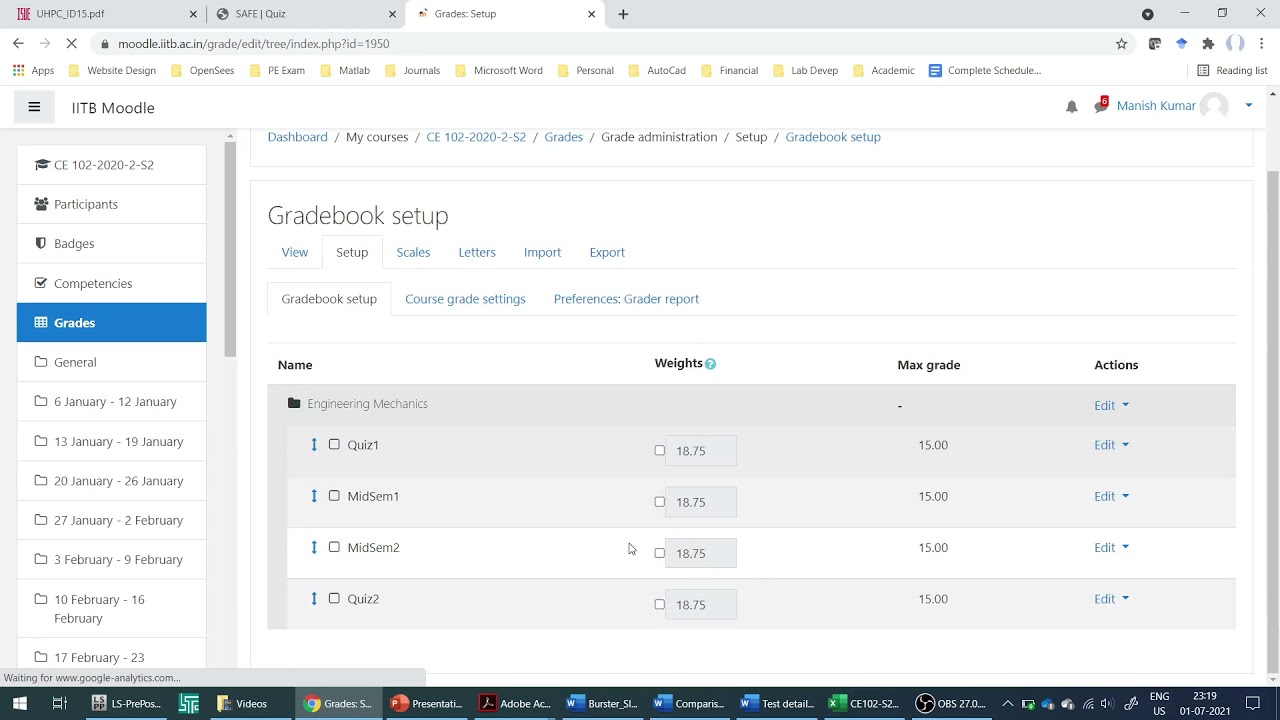1280x720 pixels.
Task: Toggle weight override checkbox for MidSem1
Action: pos(659,502)
